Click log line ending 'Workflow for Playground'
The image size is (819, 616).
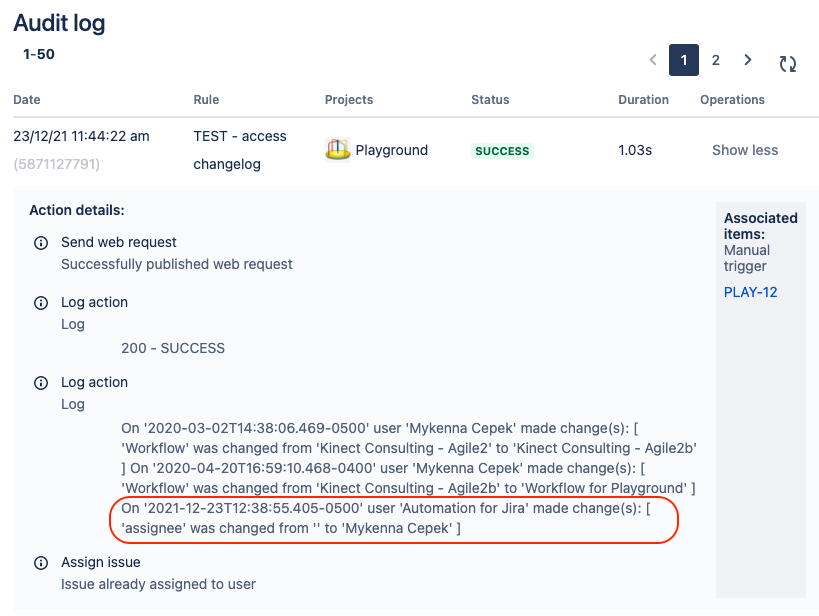click(x=408, y=488)
